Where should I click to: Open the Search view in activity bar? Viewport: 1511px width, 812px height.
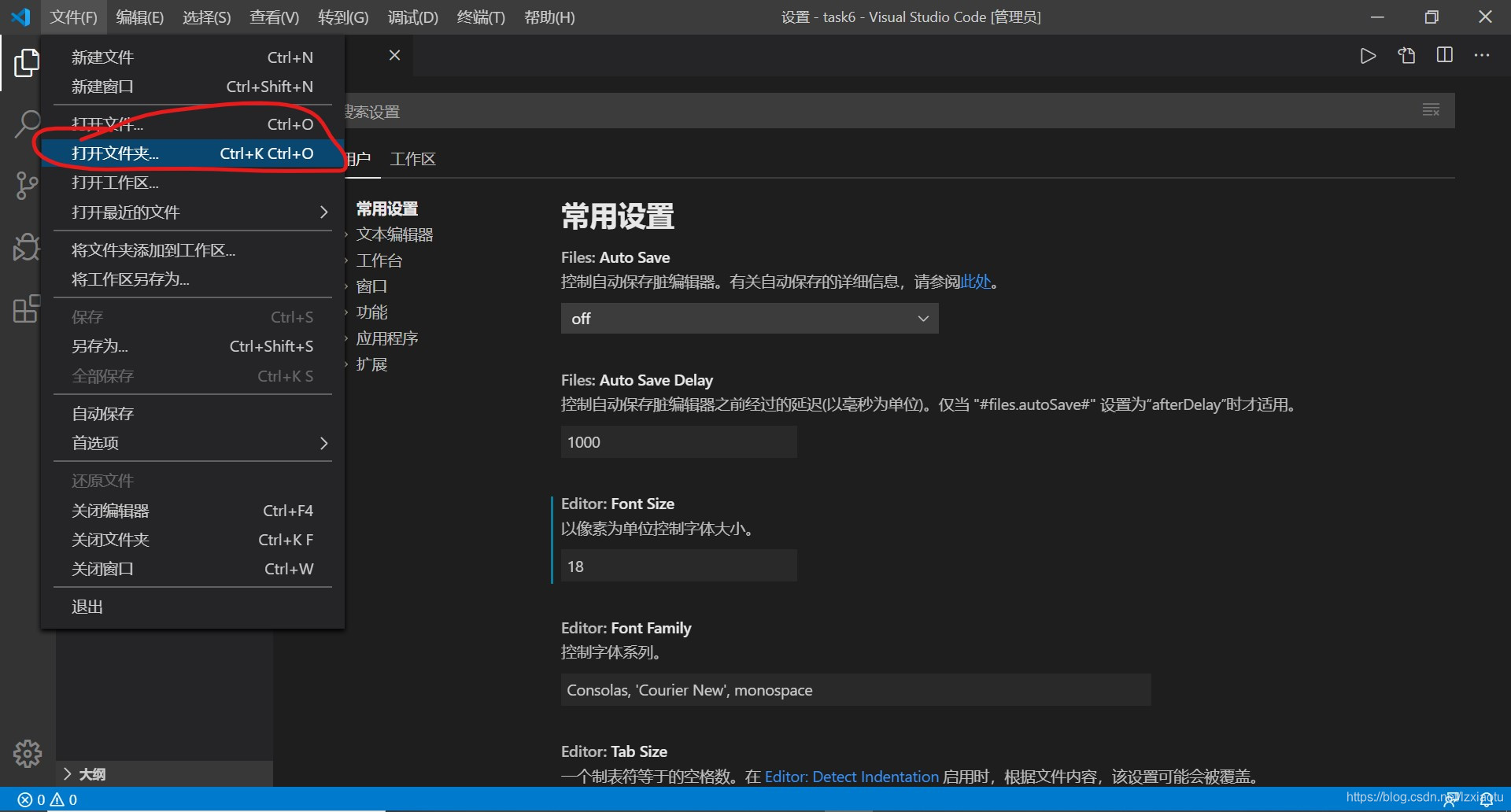click(x=27, y=124)
